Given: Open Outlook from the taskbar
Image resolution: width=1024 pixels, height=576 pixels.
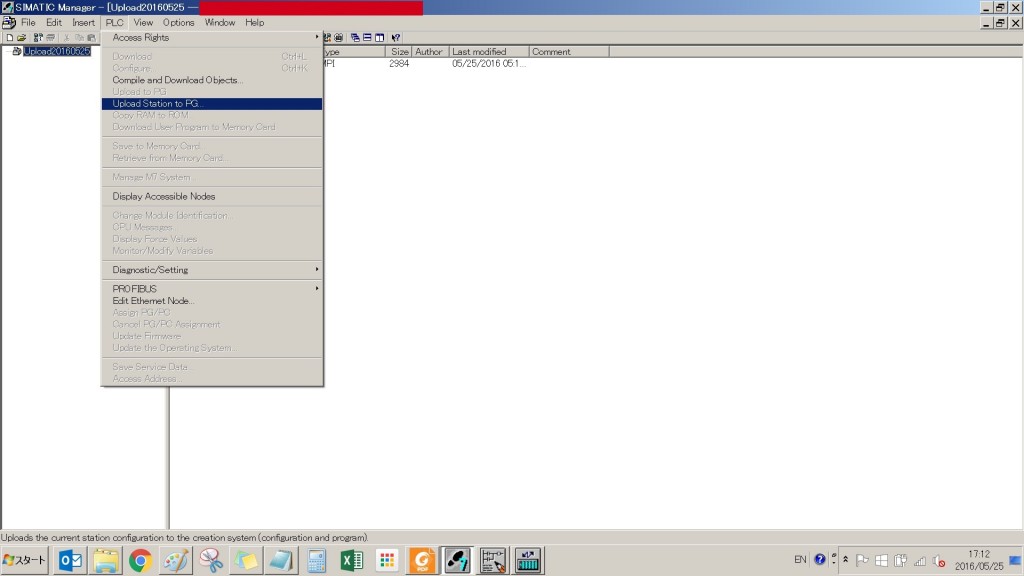Looking at the screenshot, I should pos(70,560).
